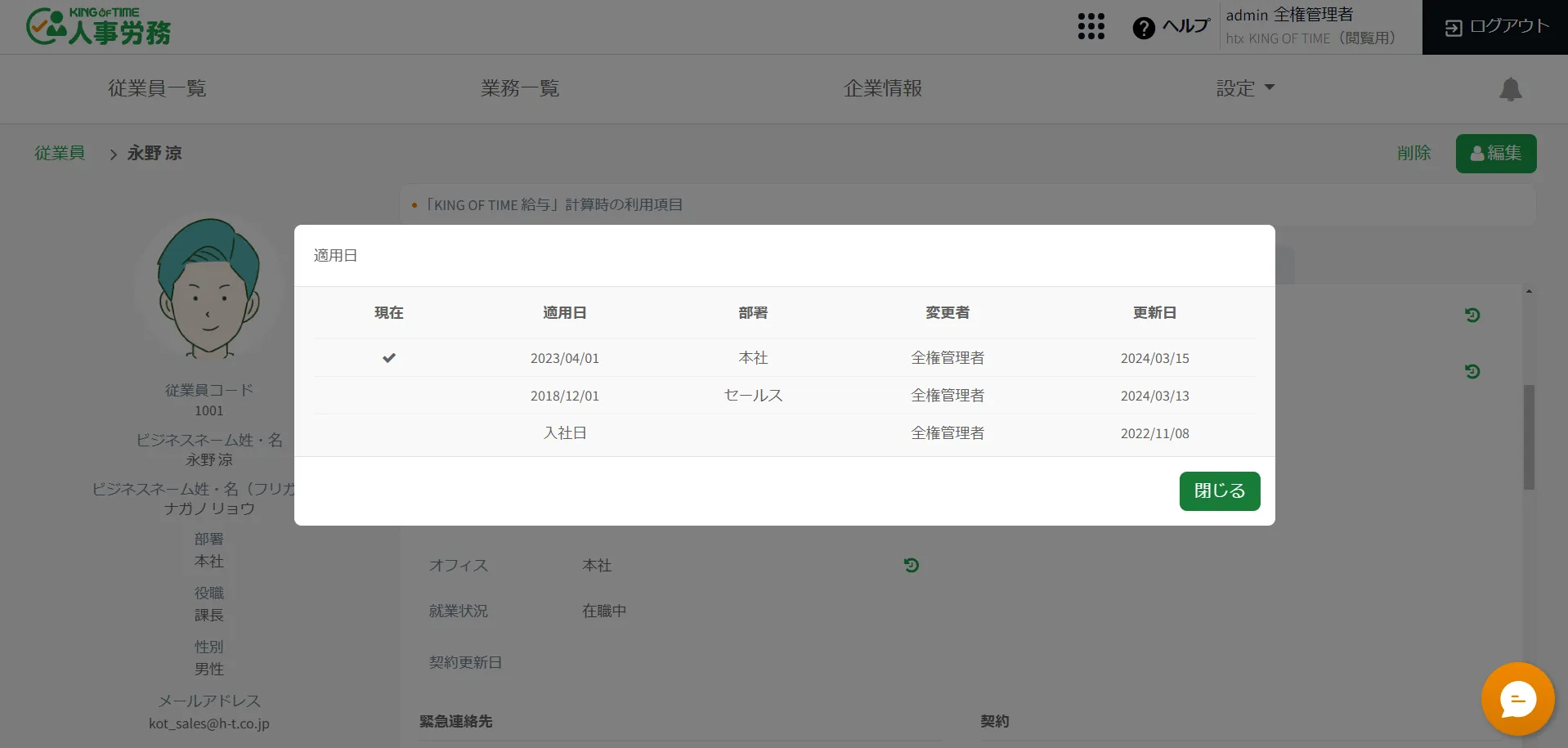1568x748 pixels.
Task: Close the dialog with 閉じる button
Action: [1220, 491]
